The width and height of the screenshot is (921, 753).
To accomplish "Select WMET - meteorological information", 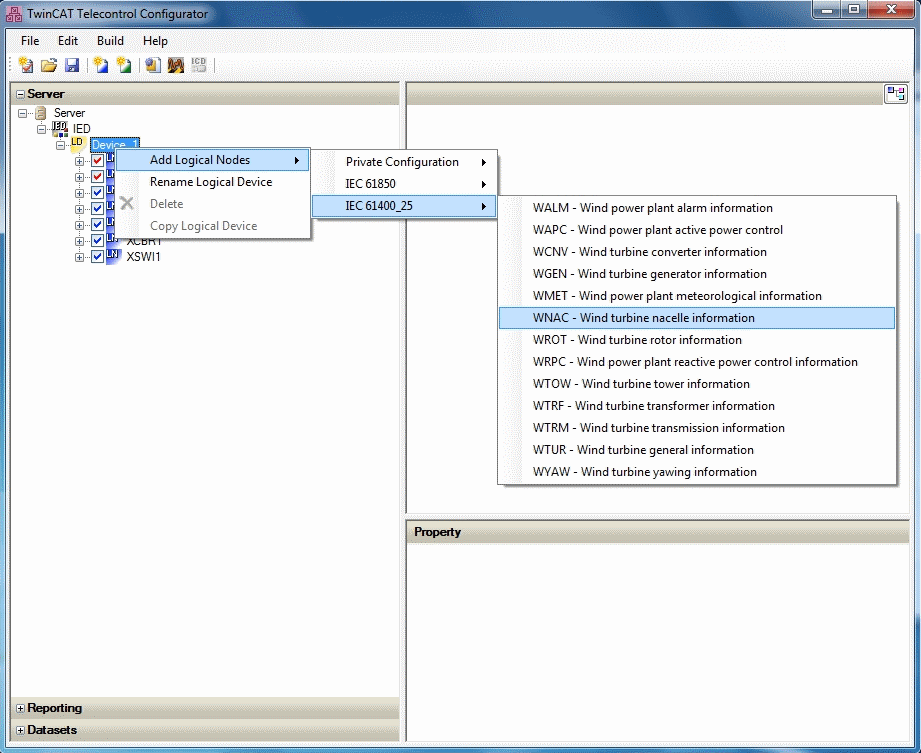I will pyautogui.click(x=697, y=296).
